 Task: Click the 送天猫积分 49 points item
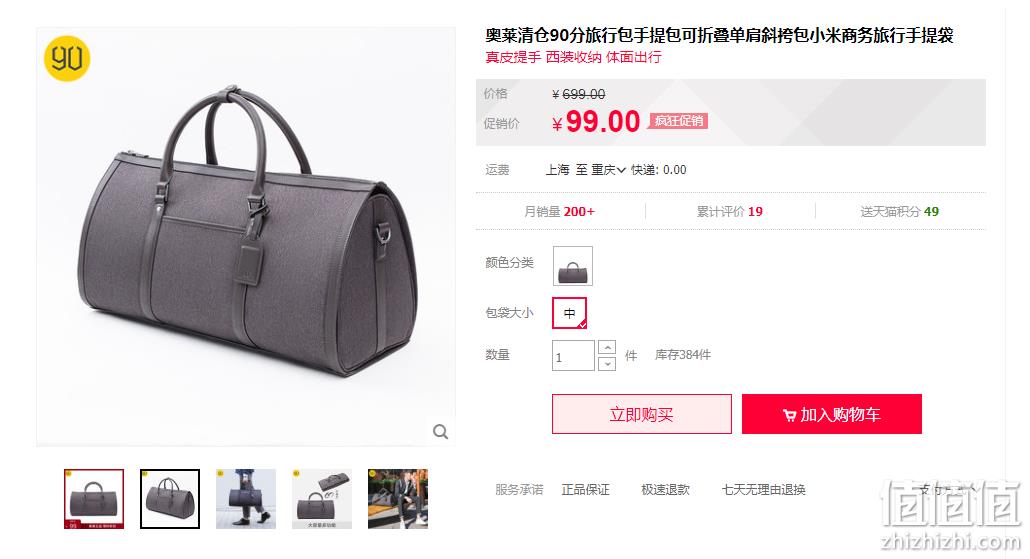[x=900, y=212]
